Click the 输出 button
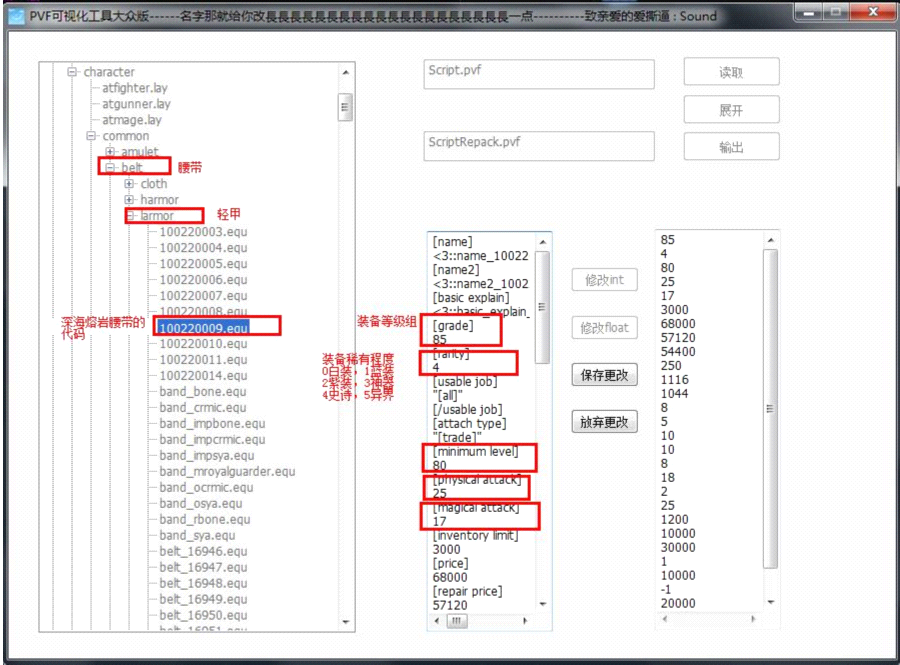 click(x=731, y=147)
